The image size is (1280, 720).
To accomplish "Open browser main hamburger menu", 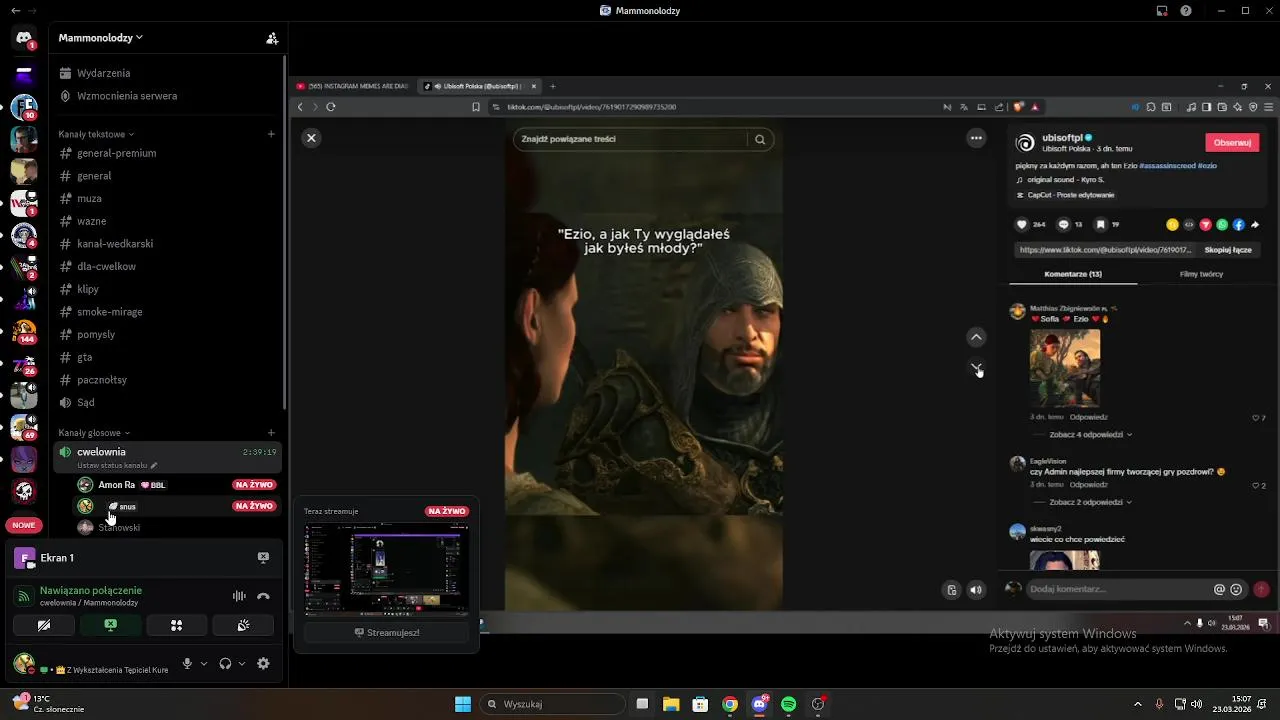I will [1269, 107].
